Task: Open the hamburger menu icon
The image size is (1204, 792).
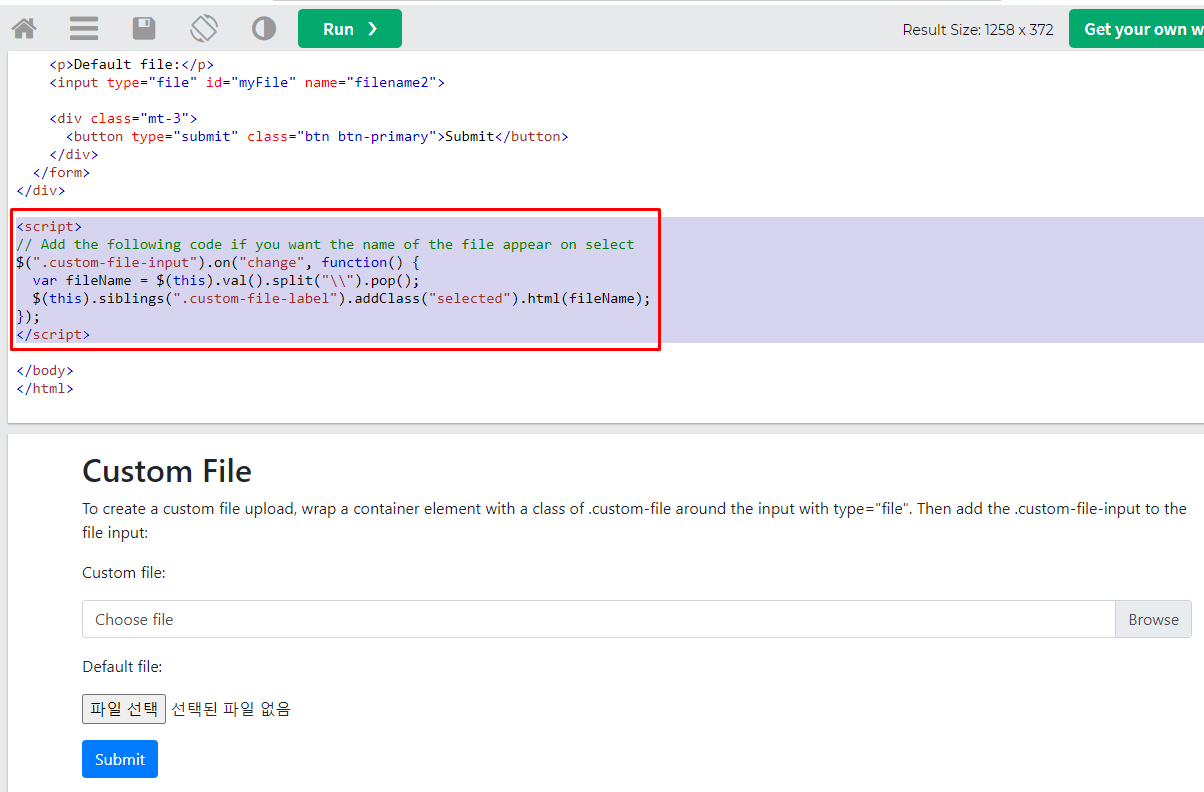Action: [84, 29]
